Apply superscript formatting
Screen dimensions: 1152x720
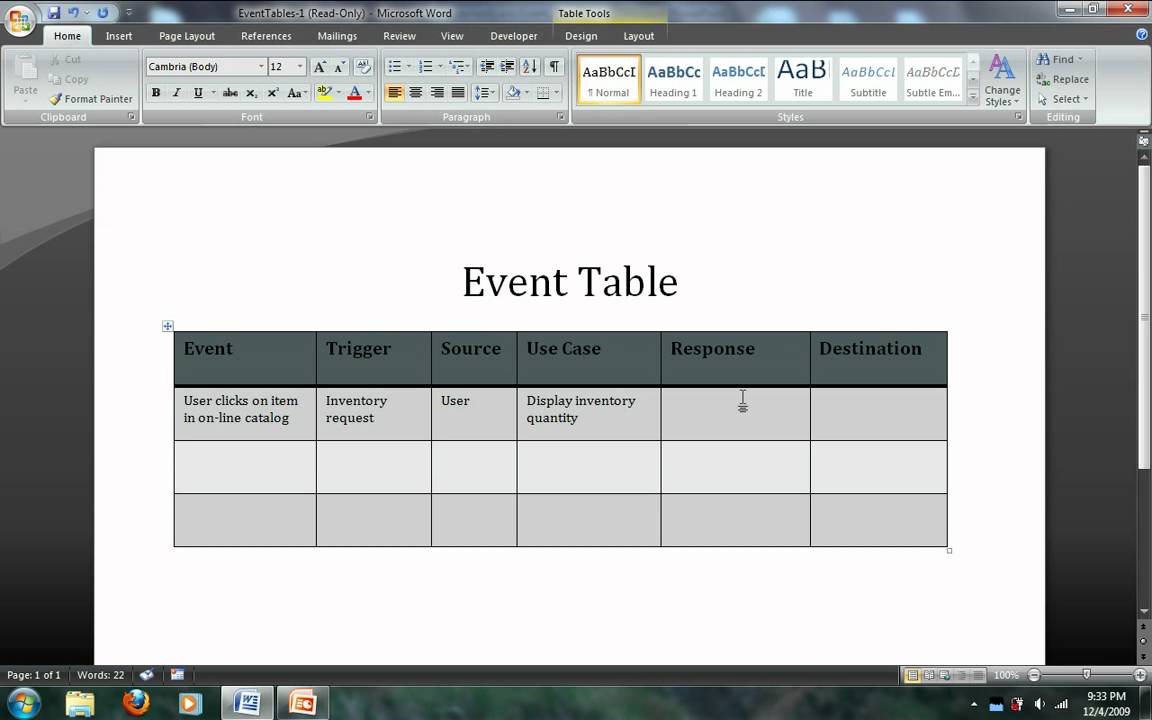click(x=273, y=93)
